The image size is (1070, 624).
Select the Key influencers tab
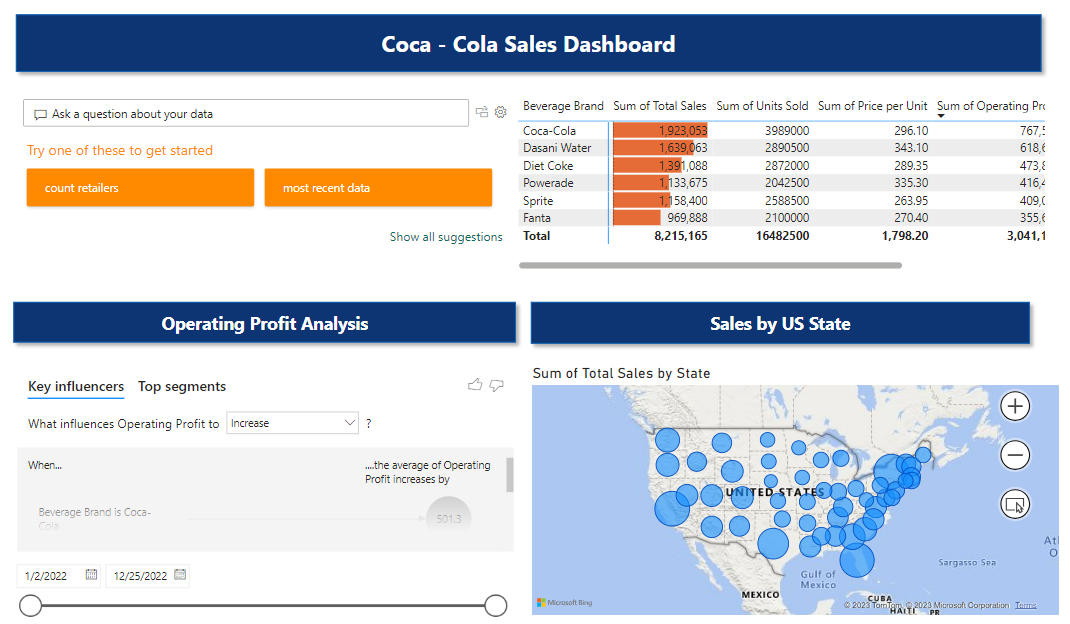[x=76, y=386]
